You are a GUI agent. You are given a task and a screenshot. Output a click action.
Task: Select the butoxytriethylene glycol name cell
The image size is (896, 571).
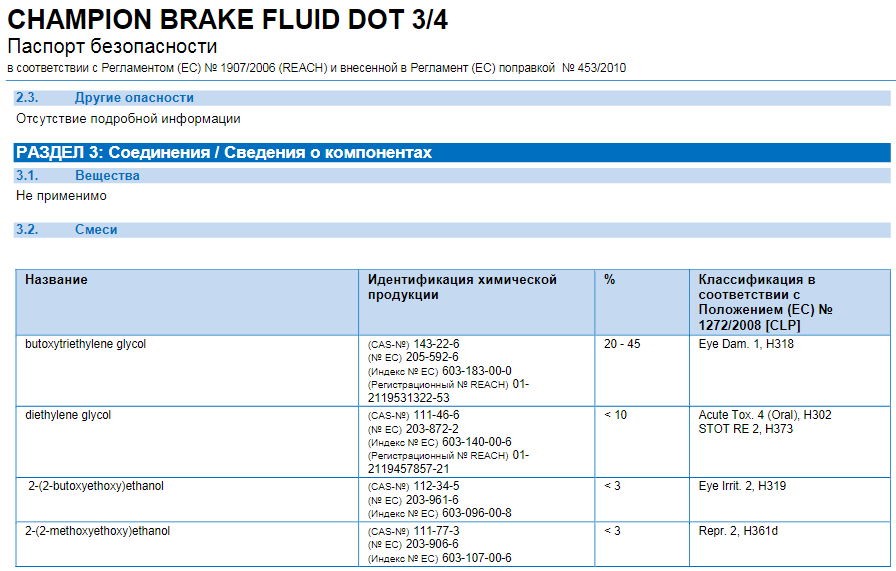pyautogui.click(x=187, y=371)
